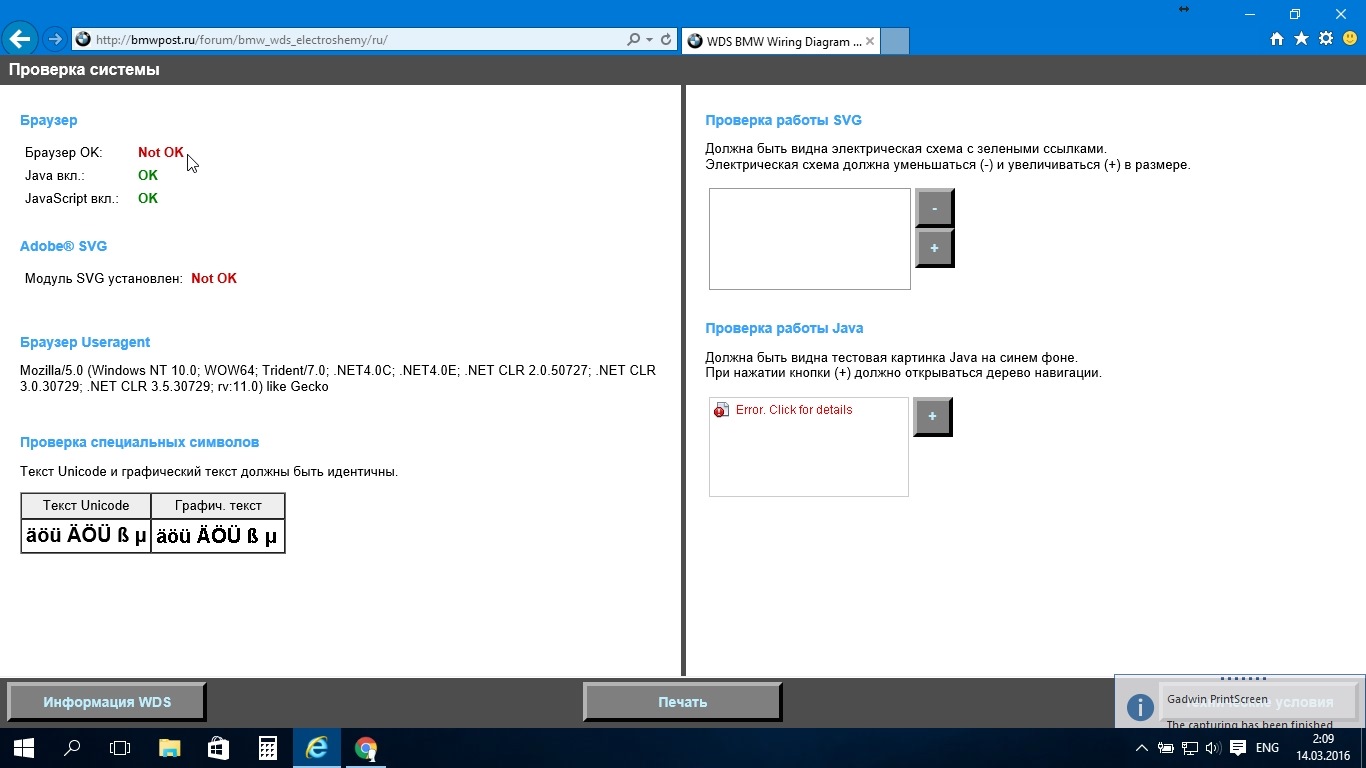Viewport: 1366px width, 768px height.
Task: Open Action Center notifications icon
Action: coord(1237,748)
